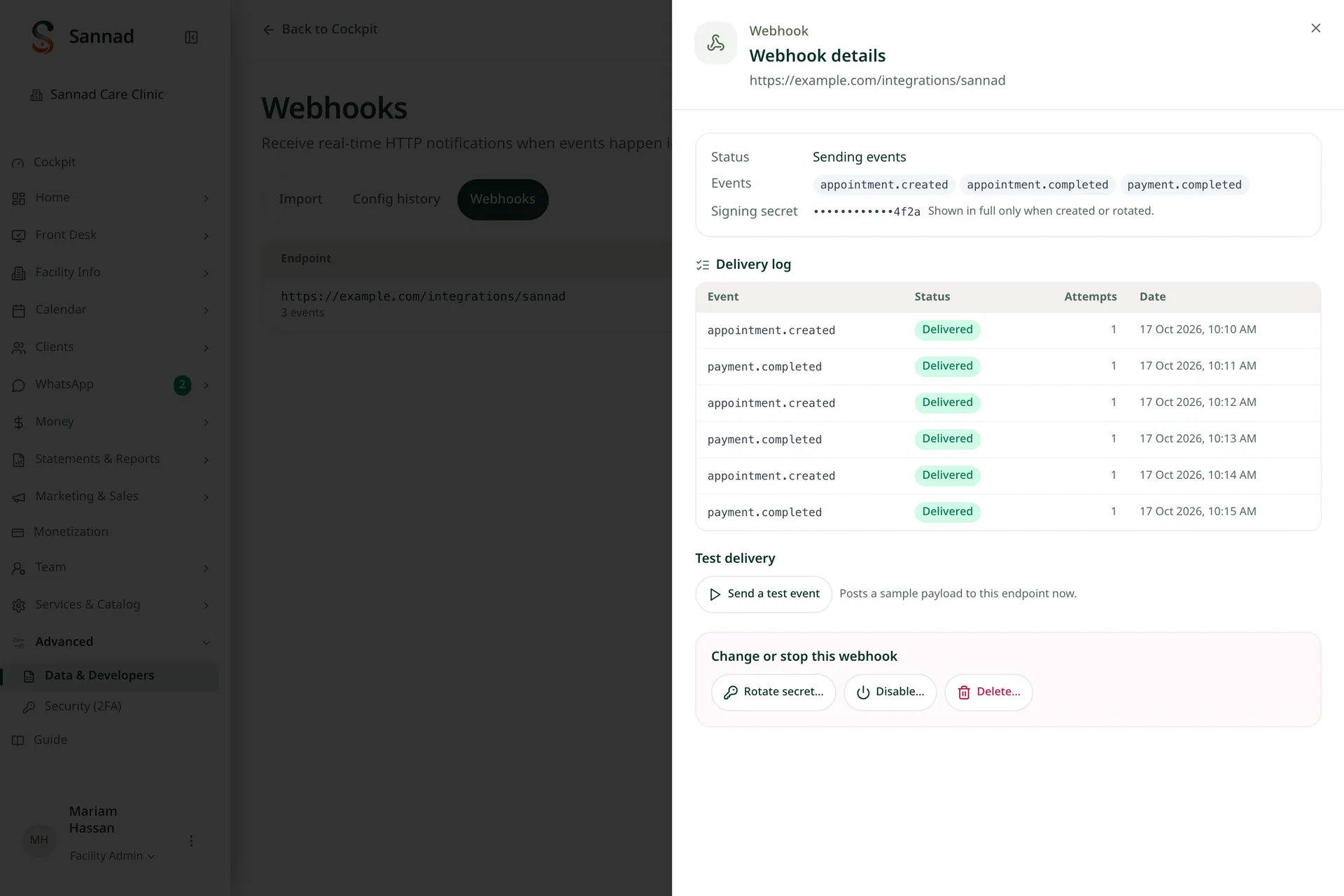Expand the Calendar section chevron
This screenshot has width=1344, height=896.
(206, 310)
